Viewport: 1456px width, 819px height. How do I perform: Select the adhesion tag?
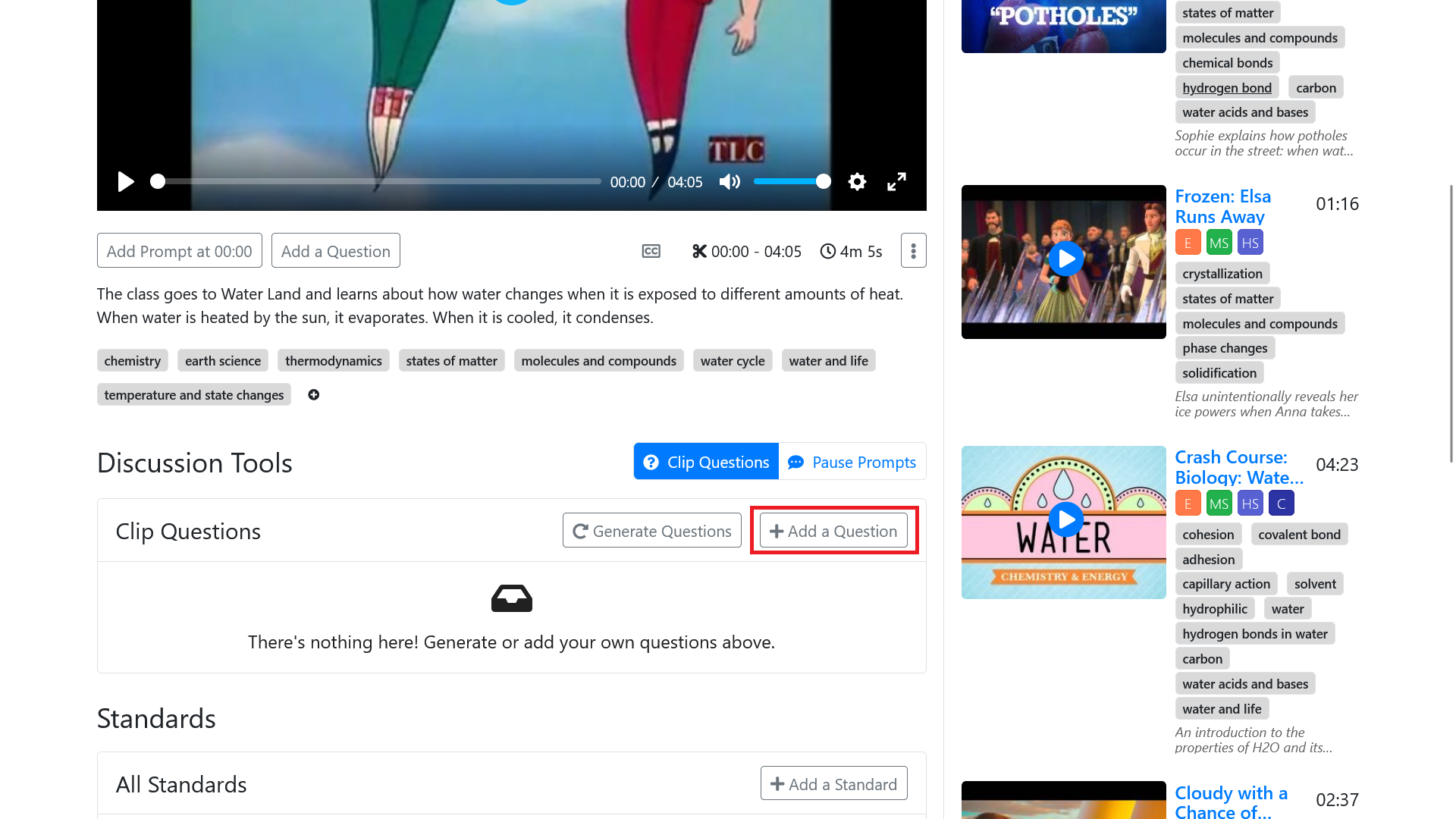coord(1209,560)
